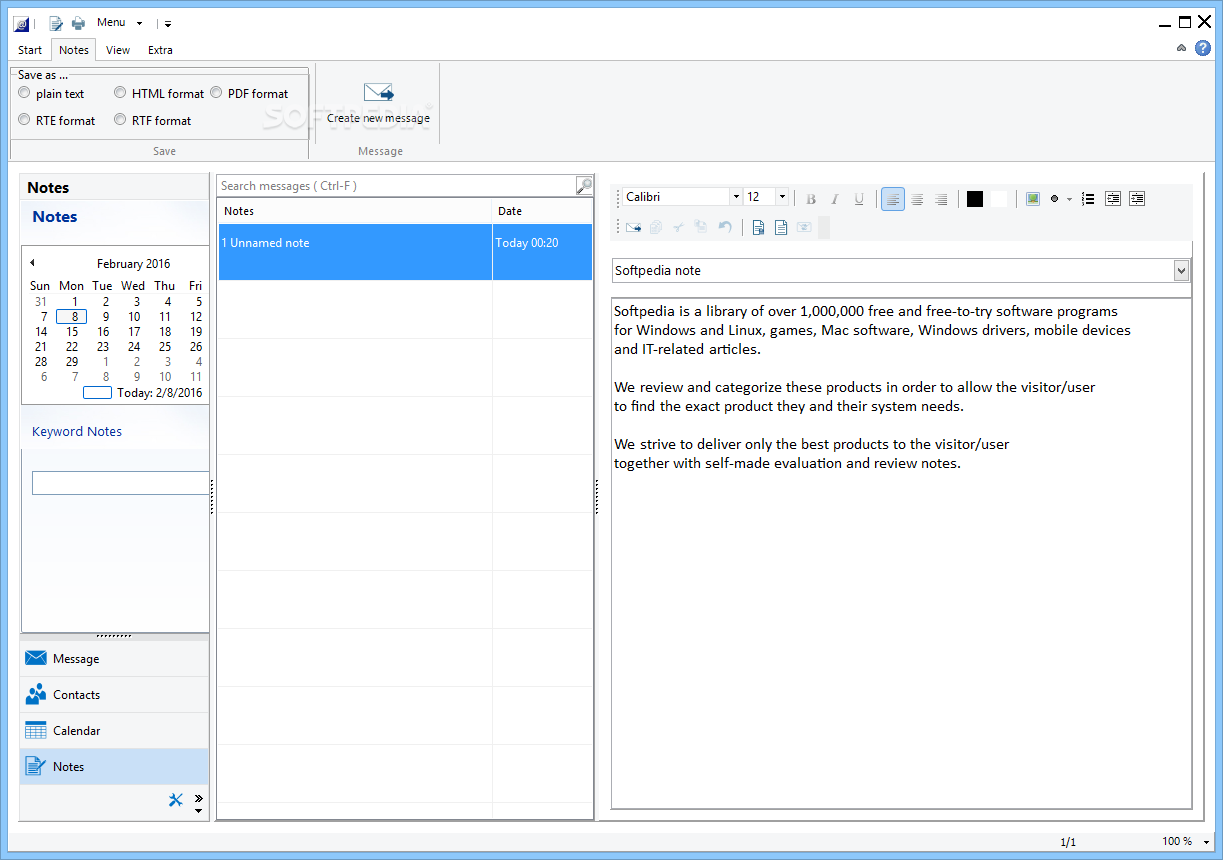Screen dimensions: 1223x860
Task: Insert picture icon in note toolbar
Action: click(1033, 198)
